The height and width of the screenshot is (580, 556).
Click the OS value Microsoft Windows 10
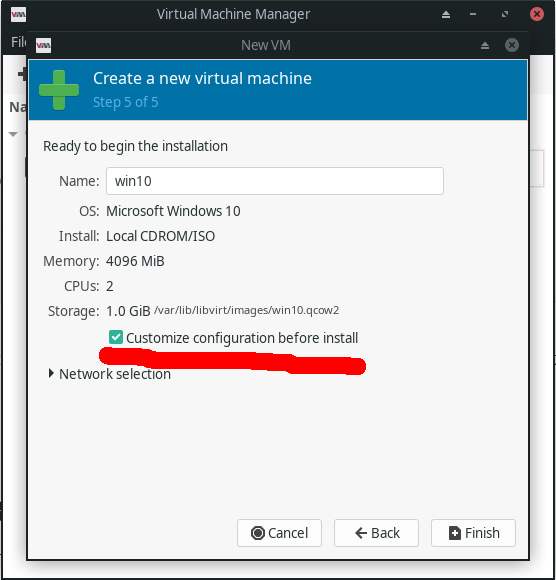pos(173,211)
